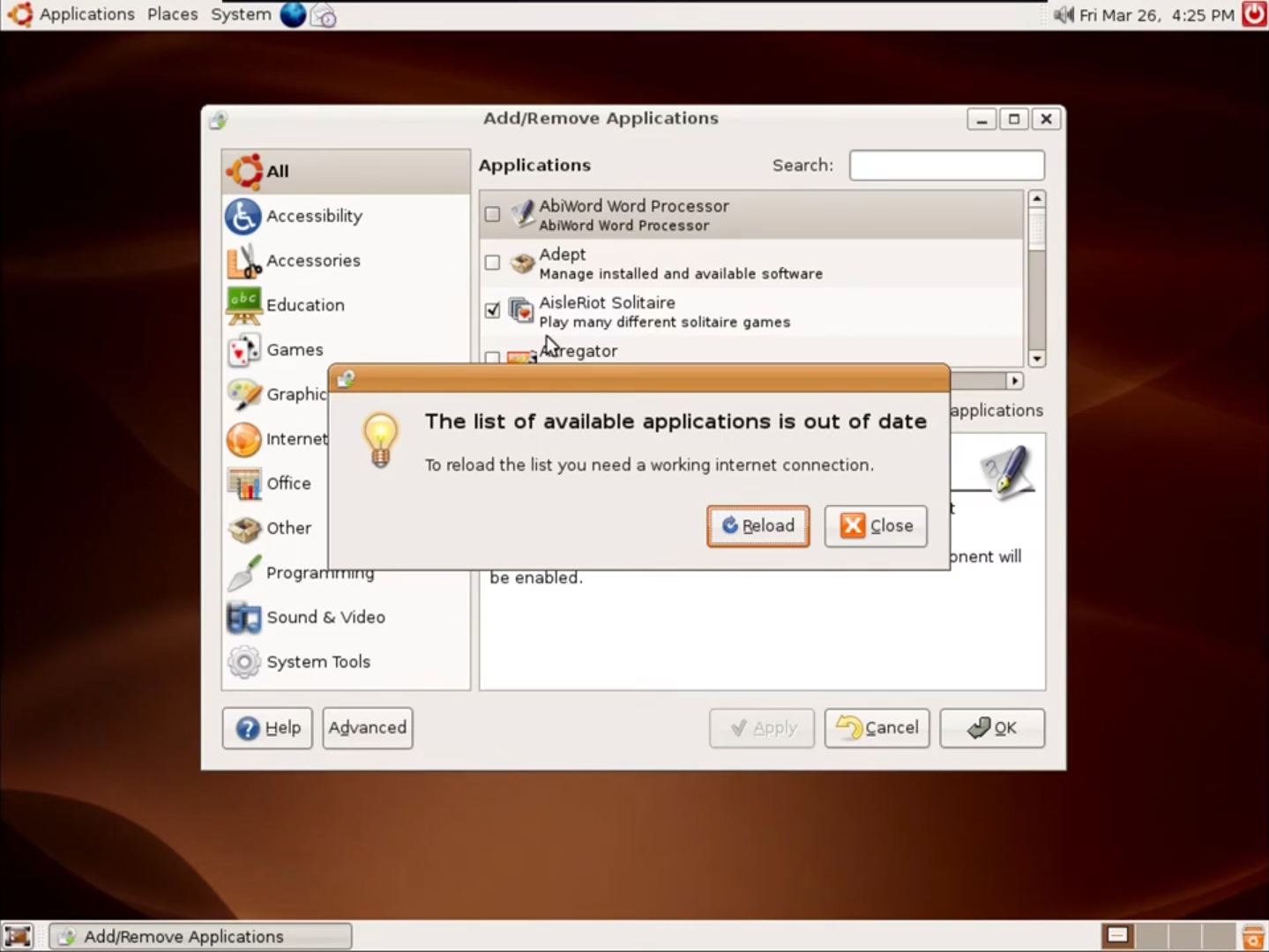Dismiss the dialog with the Close button

pyautogui.click(x=875, y=526)
